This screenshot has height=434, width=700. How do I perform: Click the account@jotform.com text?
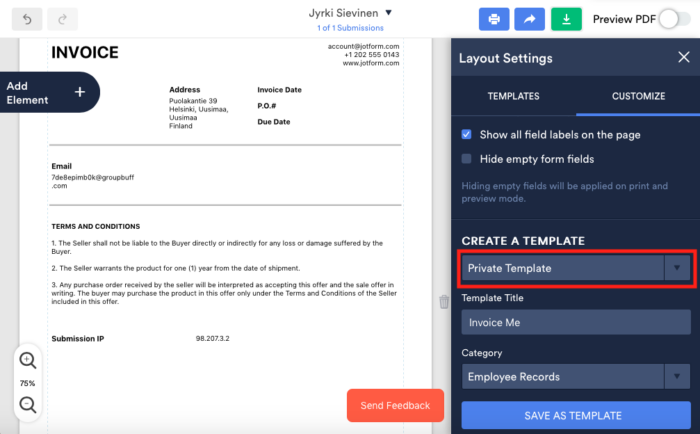pyautogui.click(x=363, y=46)
